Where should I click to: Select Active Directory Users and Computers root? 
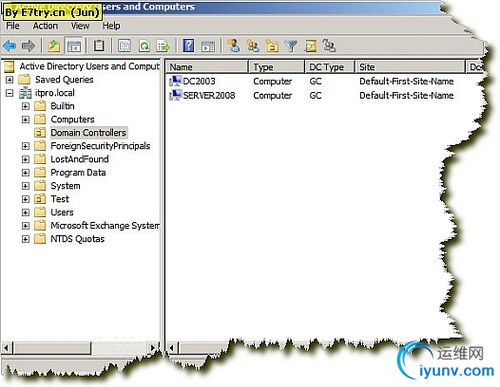click(x=89, y=66)
